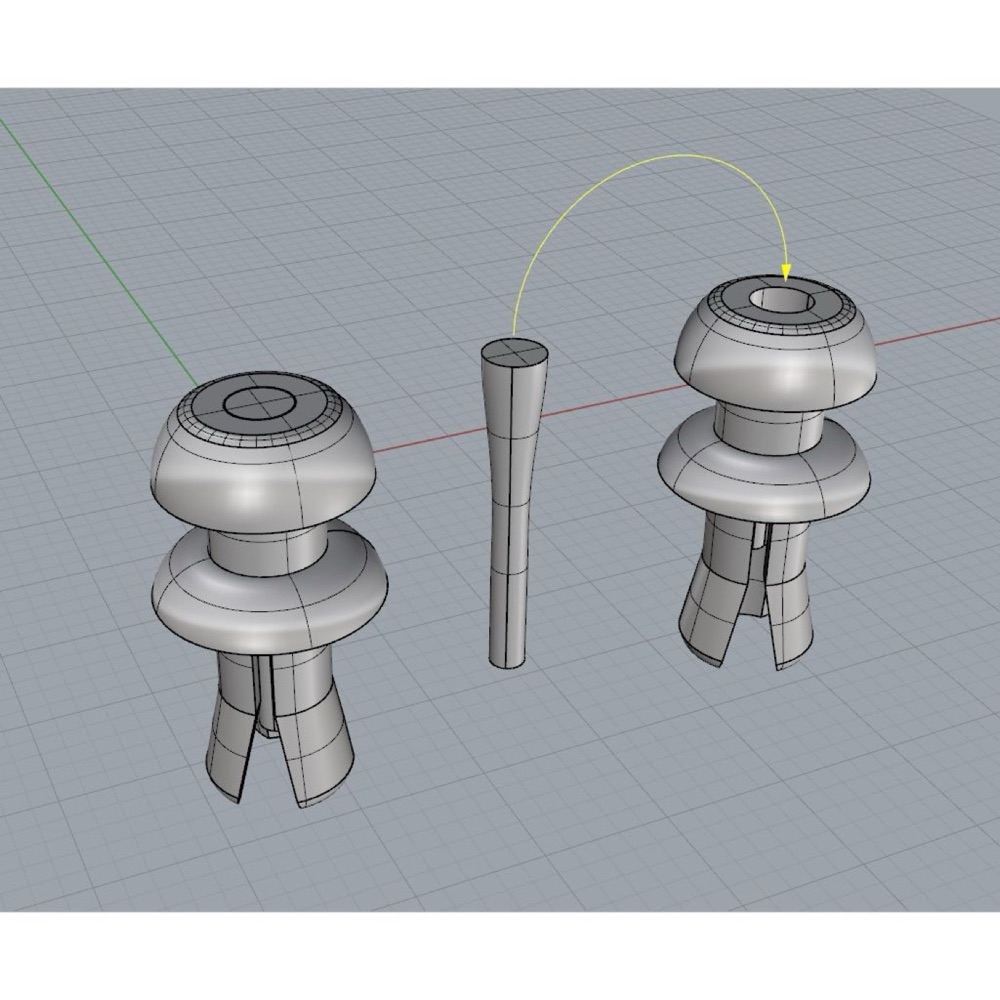Click the right rivet's neck between flanges

(767, 424)
